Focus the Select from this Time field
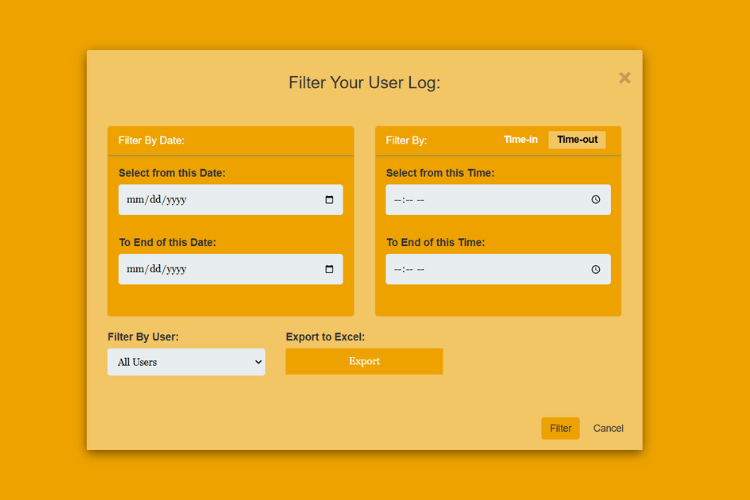 click(x=498, y=200)
